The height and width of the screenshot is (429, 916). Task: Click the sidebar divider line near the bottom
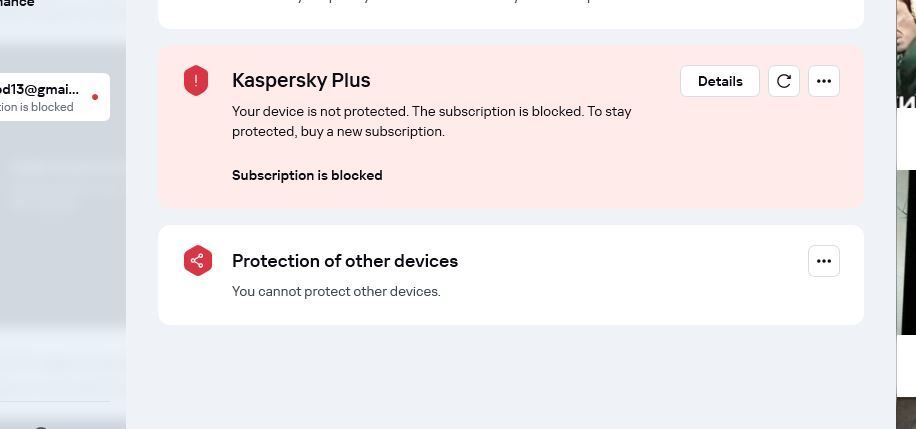pyautogui.click(x=55, y=401)
